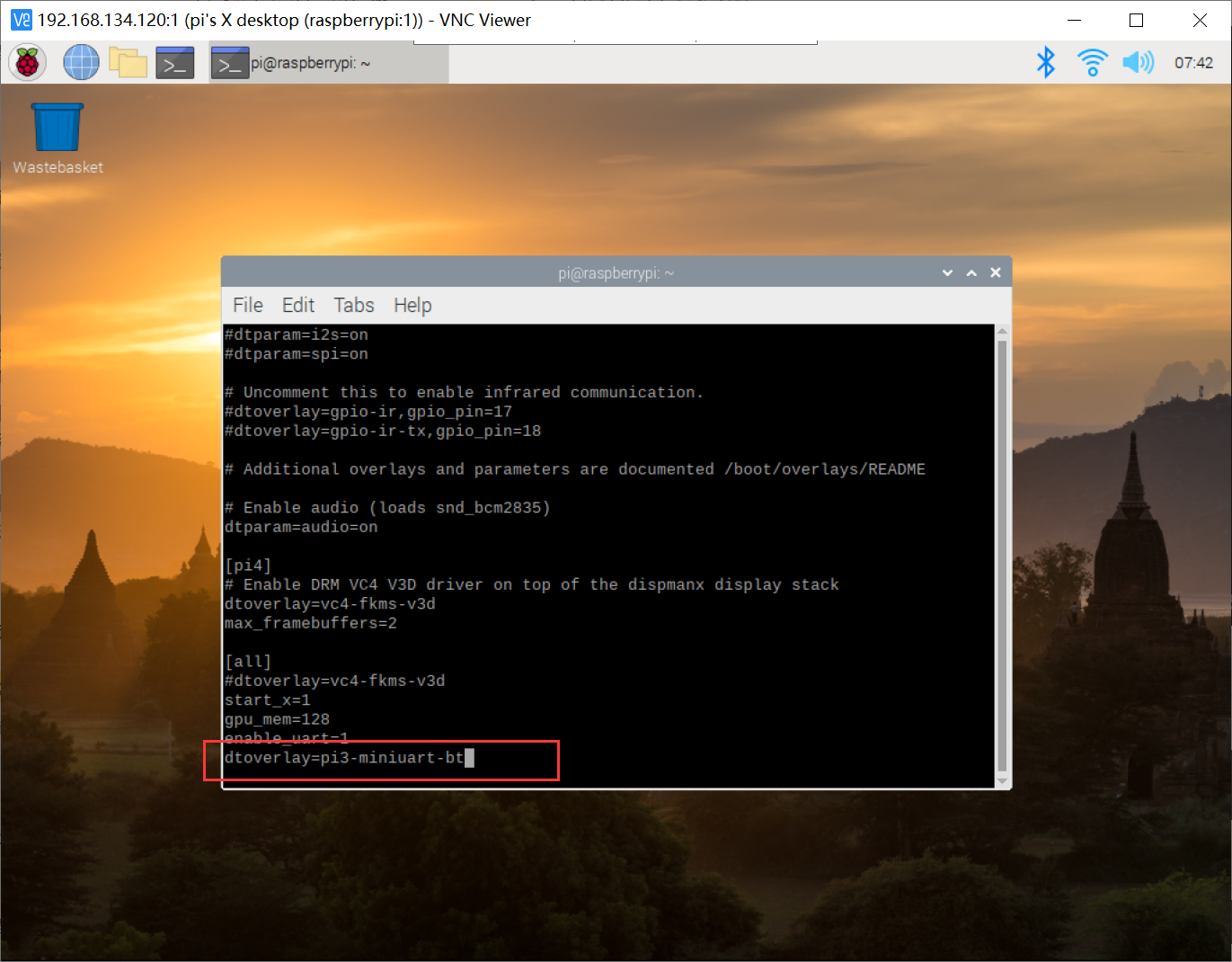Open the File Manager folder icon
Image resolution: width=1232 pixels, height=962 pixels.
click(x=129, y=63)
